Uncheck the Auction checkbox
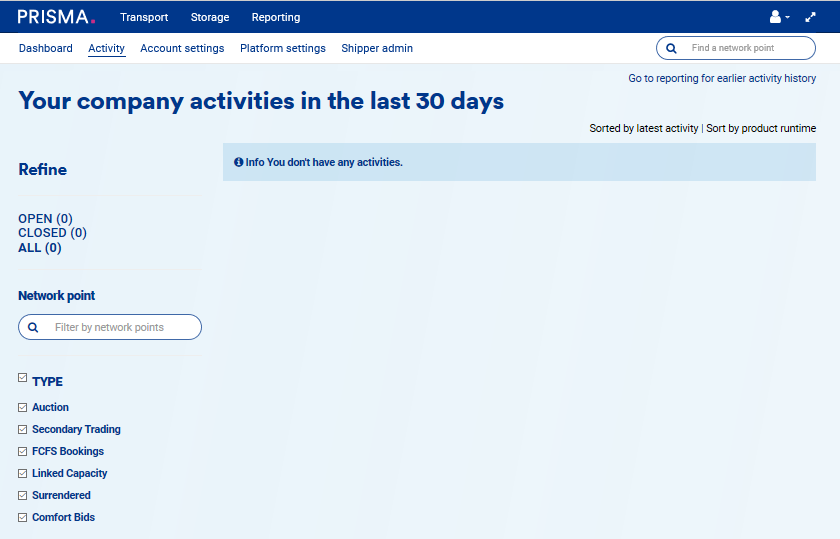The height and width of the screenshot is (539, 840). tap(23, 407)
